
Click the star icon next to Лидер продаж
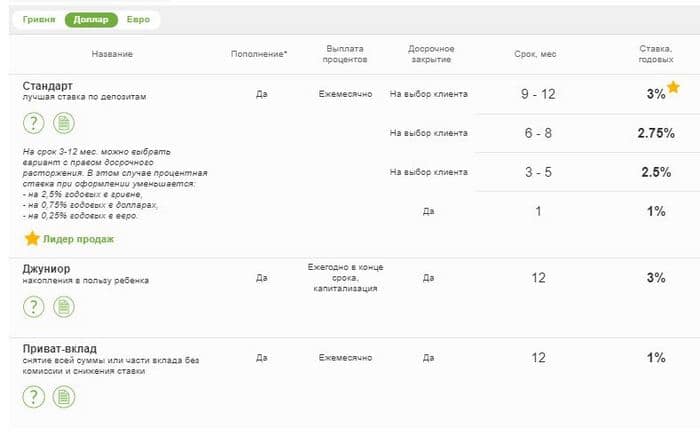tap(32, 239)
